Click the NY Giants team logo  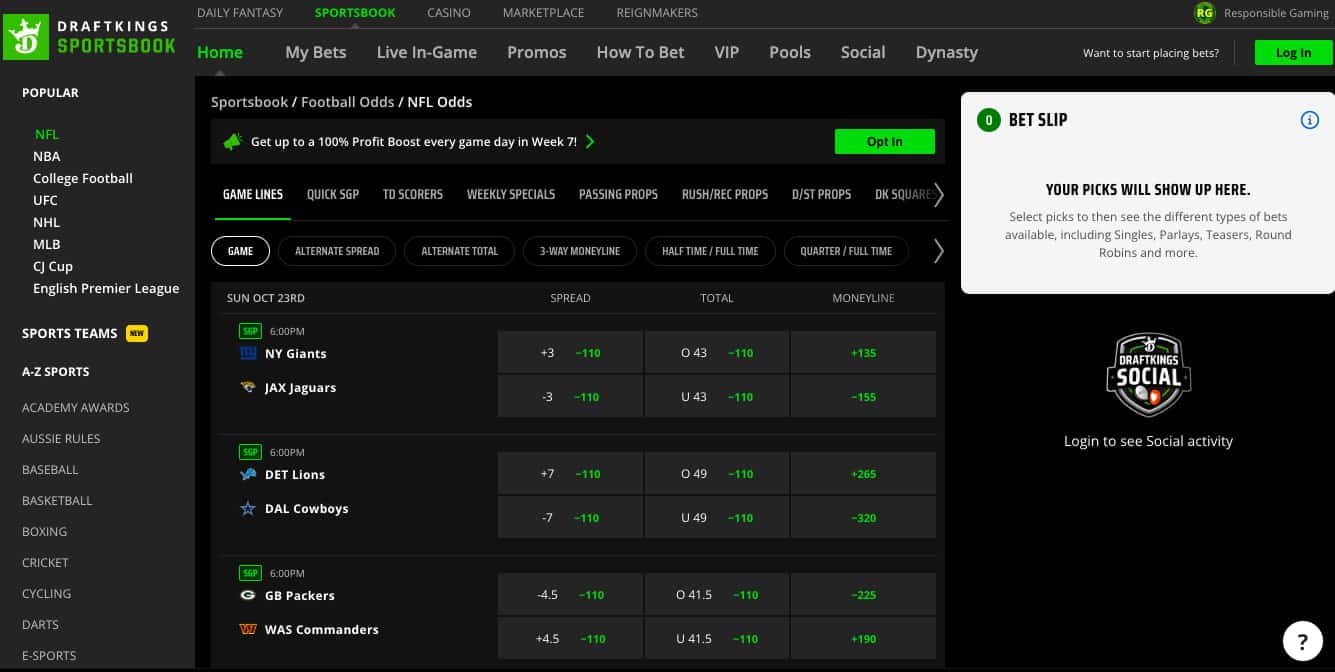pos(248,354)
